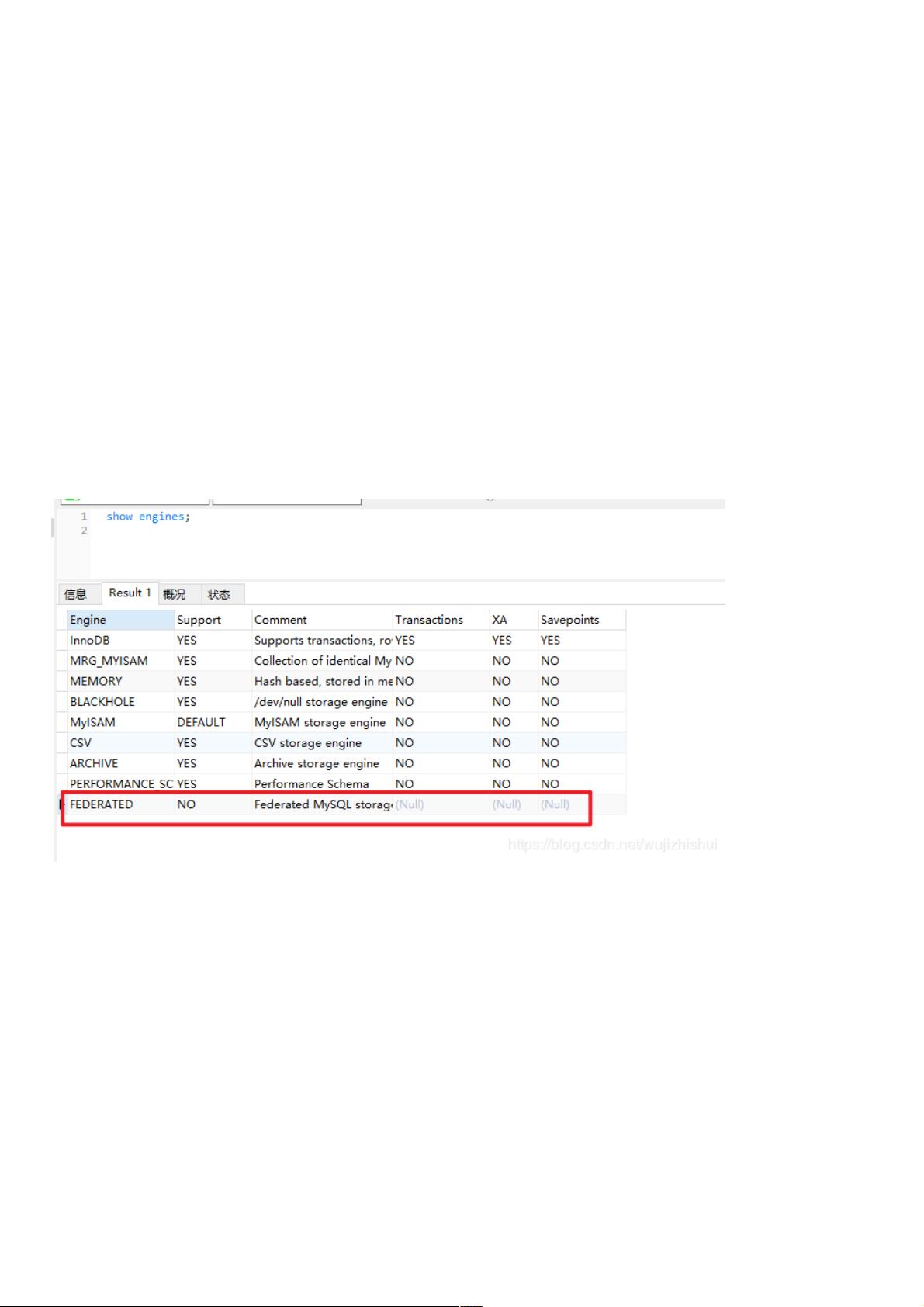Click the CSV row Transactions NO cell

coord(441,743)
